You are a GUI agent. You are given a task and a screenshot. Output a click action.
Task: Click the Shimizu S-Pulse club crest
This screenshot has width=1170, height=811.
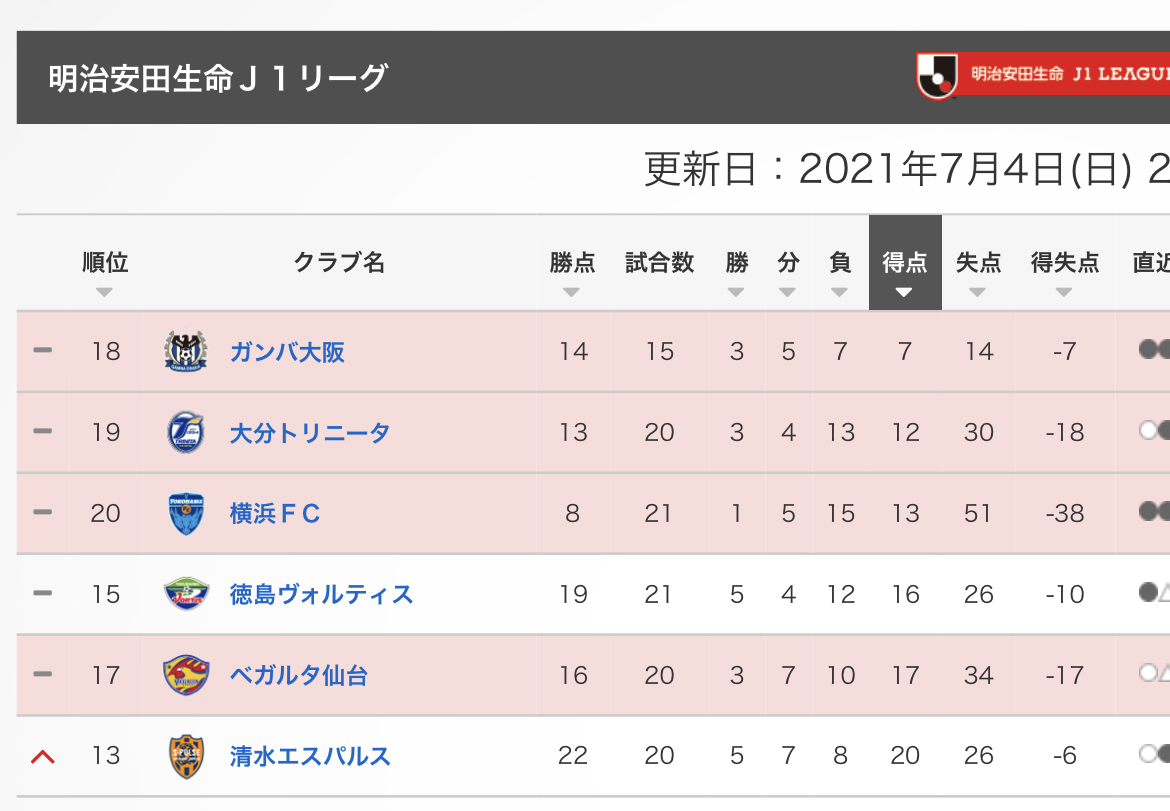click(x=186, y=756)
